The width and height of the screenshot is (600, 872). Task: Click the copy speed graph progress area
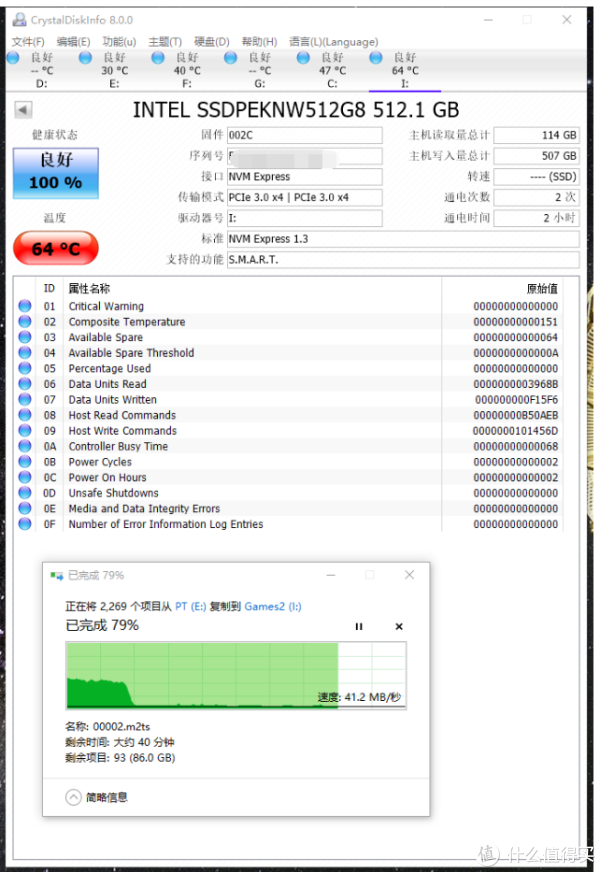pyautogui.click(x=236, y=675)
